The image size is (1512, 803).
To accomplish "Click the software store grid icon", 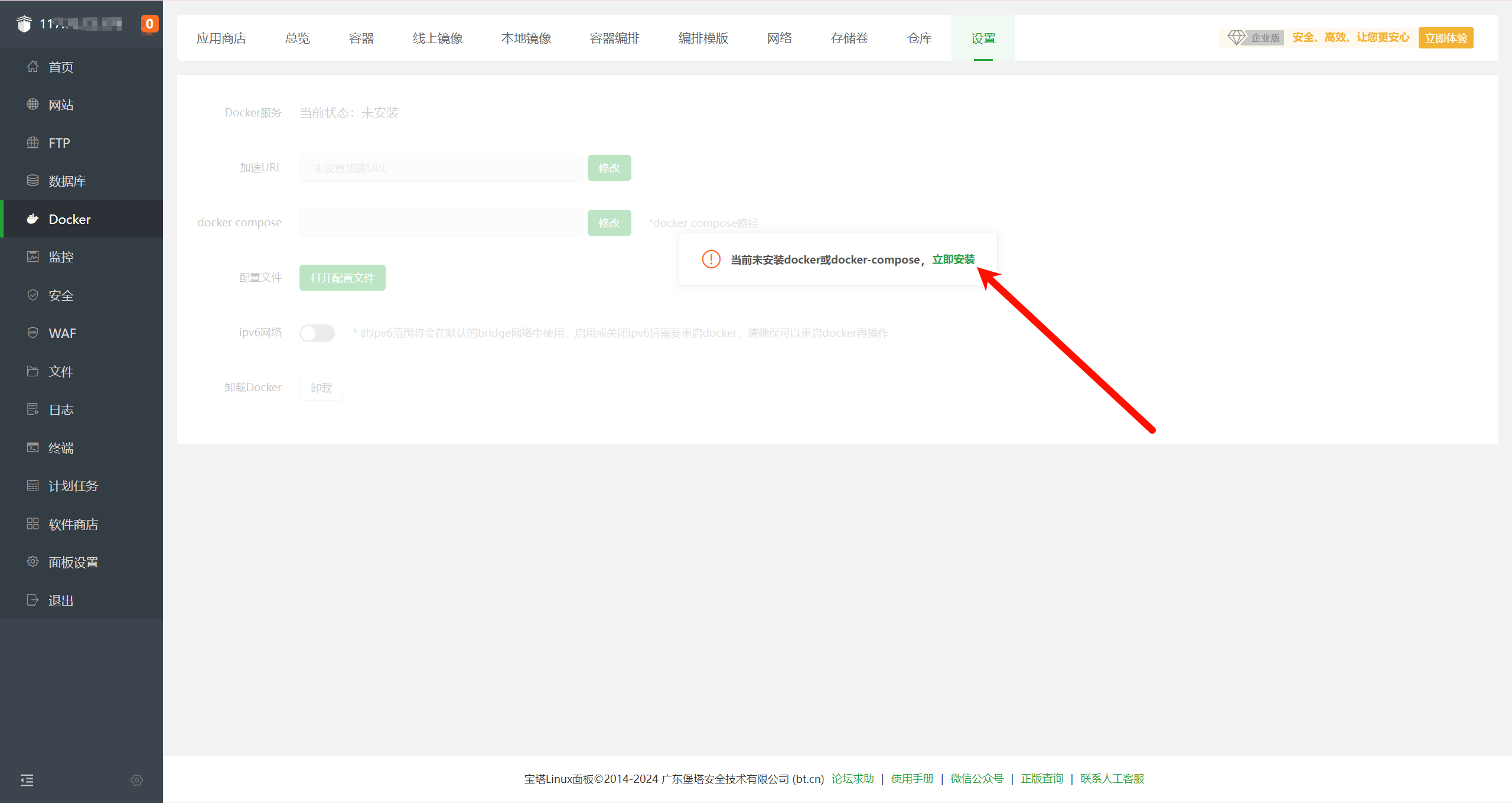I will tap(33, 524).
